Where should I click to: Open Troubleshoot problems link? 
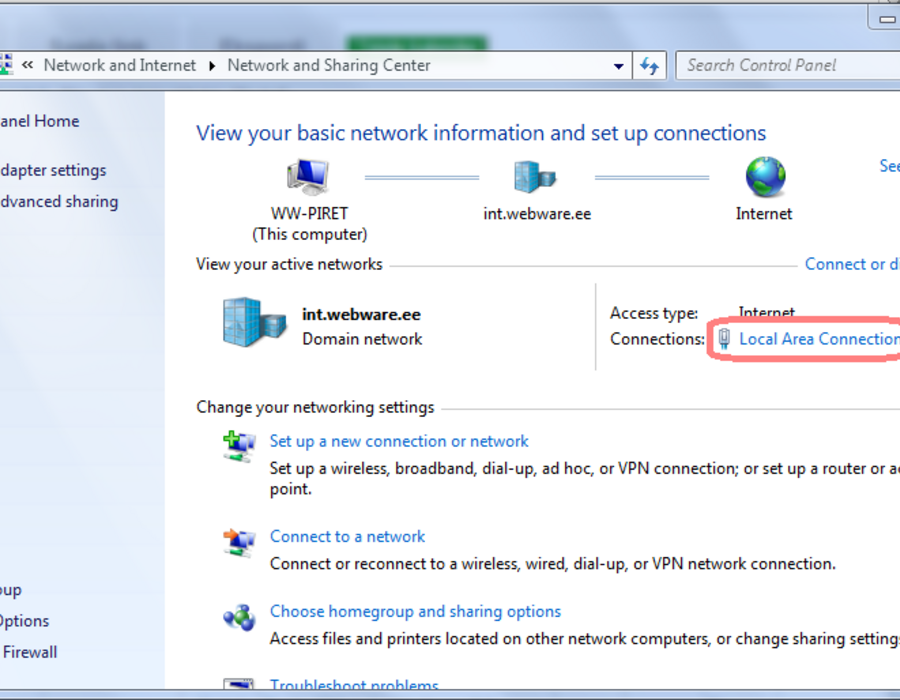[x=354, y=684]
